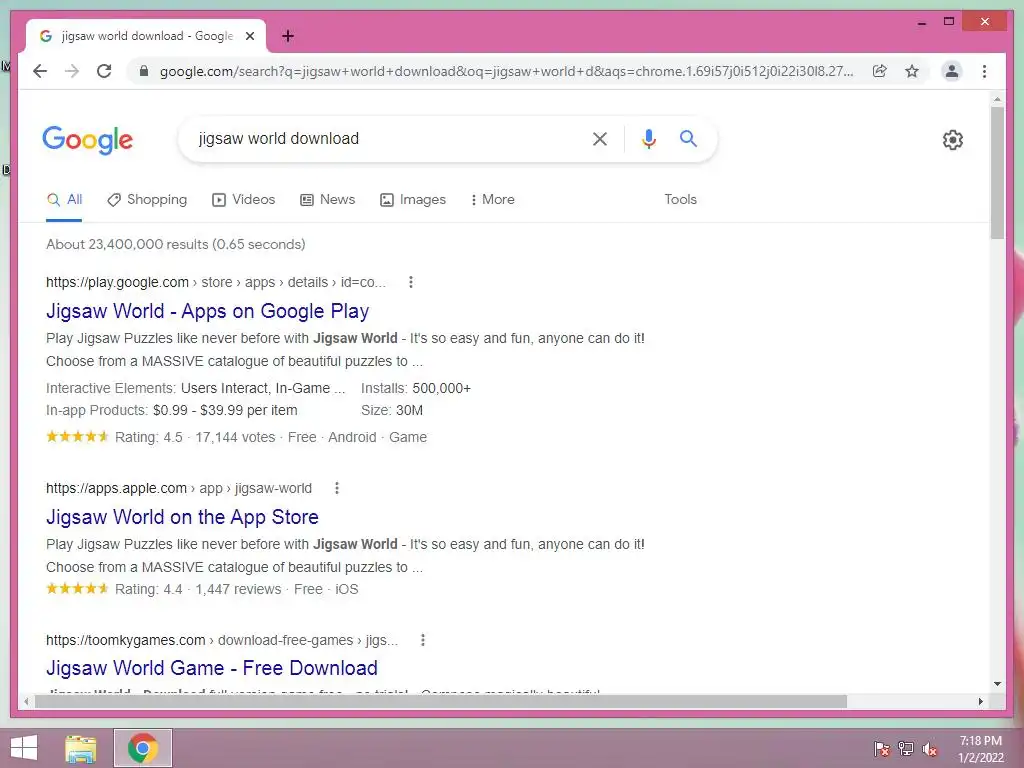Click the scrollbar up arrow
Viewport: 1024px width, 768px height.
(x=997, y=99)
